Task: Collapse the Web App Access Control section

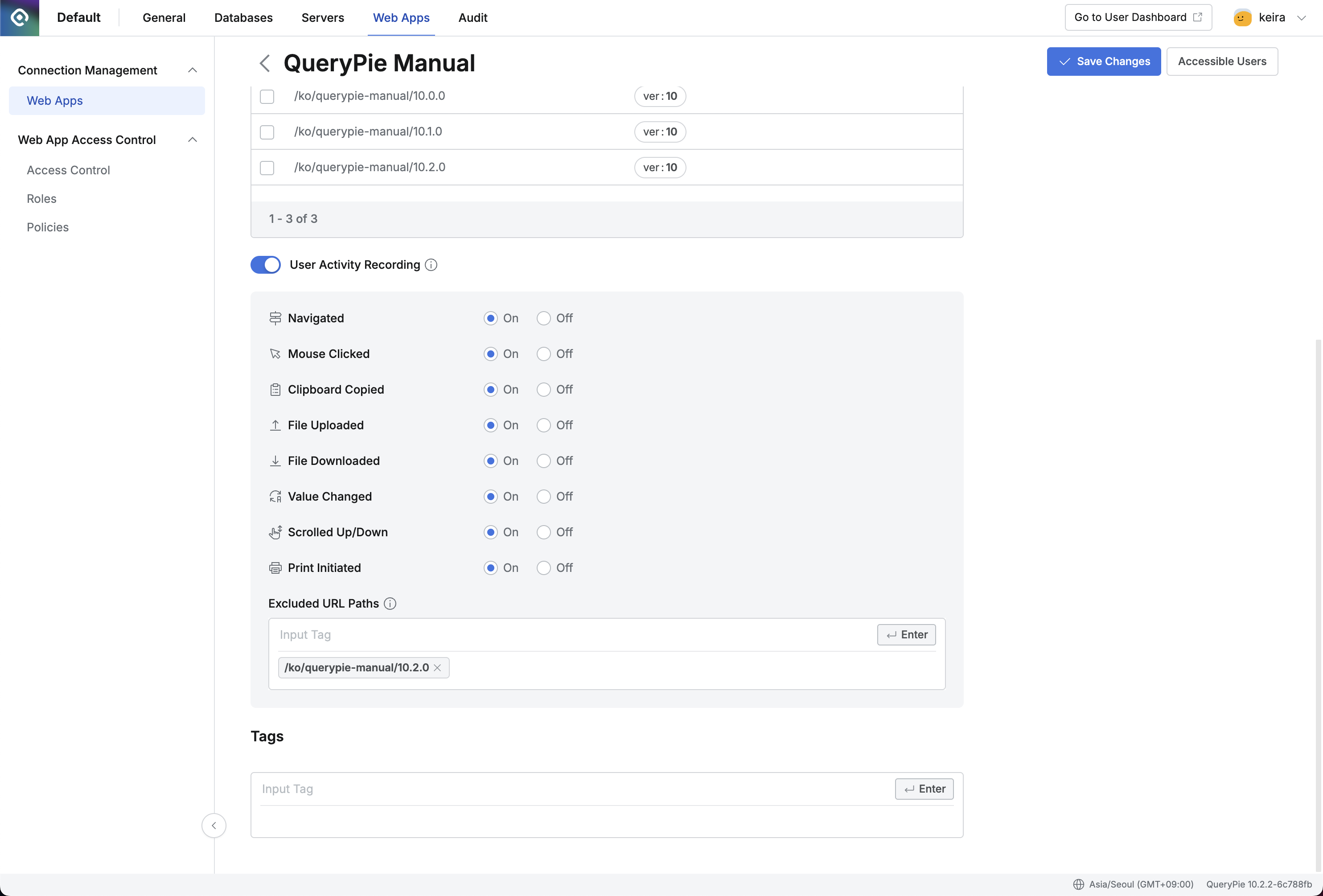Action: point(193,140)
